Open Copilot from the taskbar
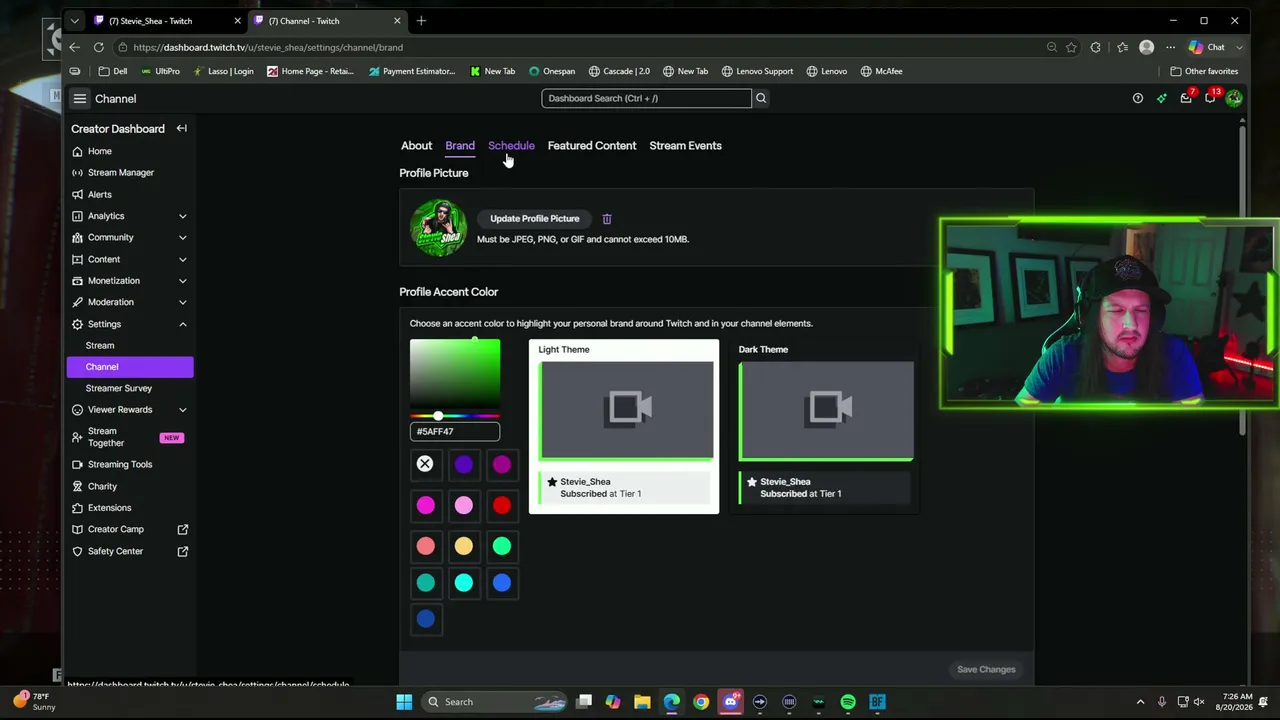The height and width of the screenshot is (720, 1280). [613, 702]
